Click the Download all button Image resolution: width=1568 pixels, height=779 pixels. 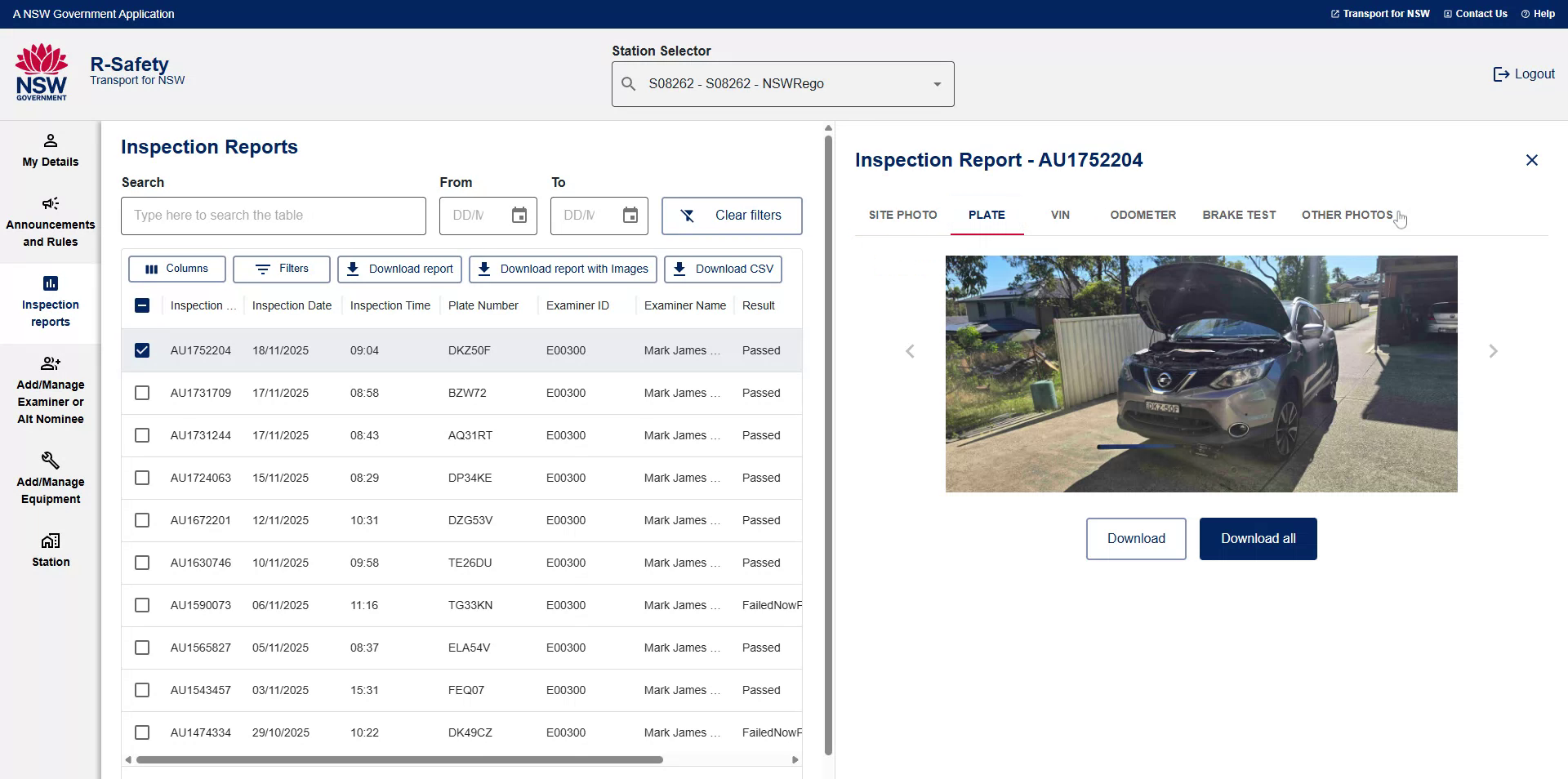pos(1258,539)
